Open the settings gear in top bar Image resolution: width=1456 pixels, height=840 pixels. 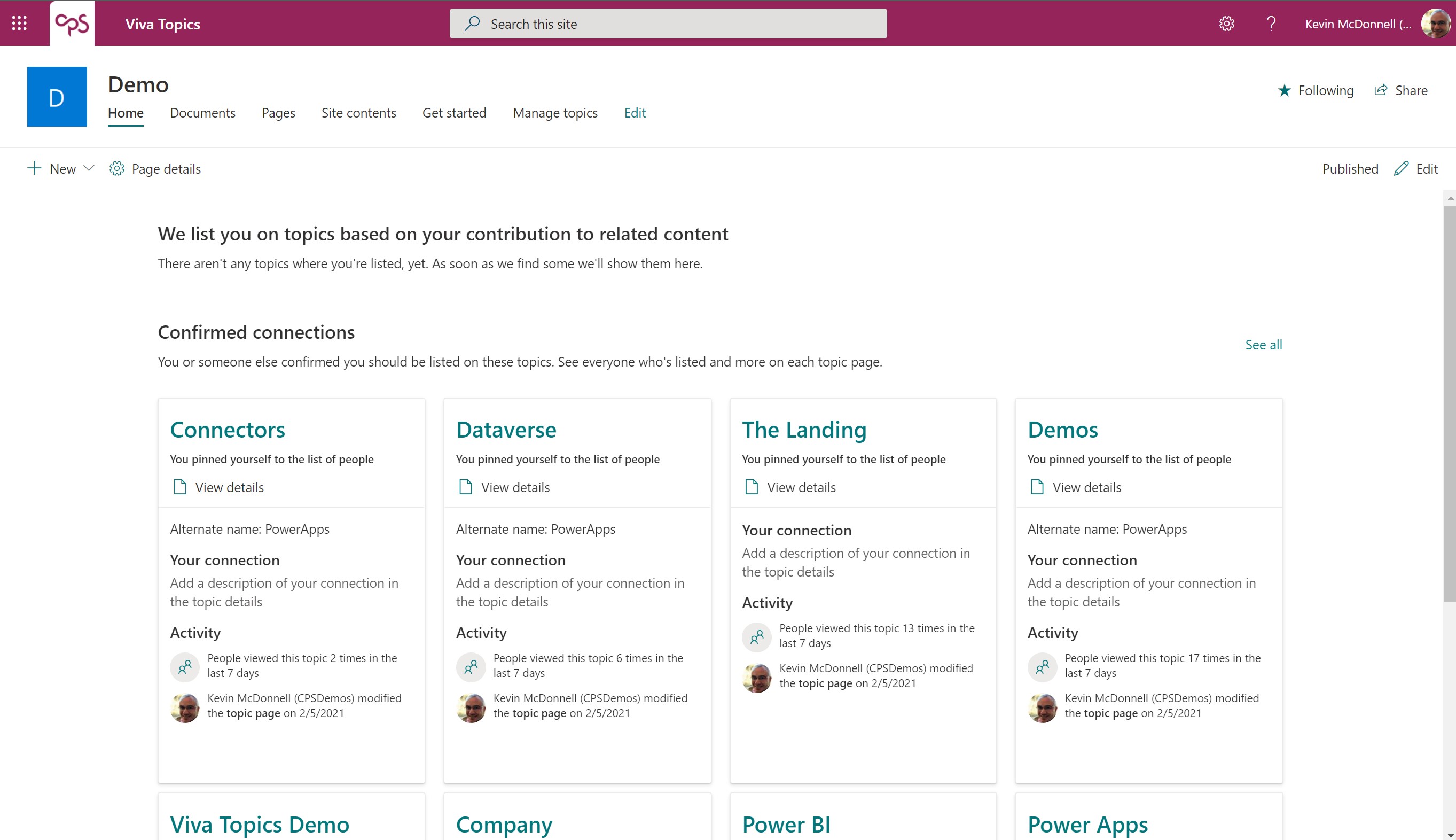[1226, 24]
